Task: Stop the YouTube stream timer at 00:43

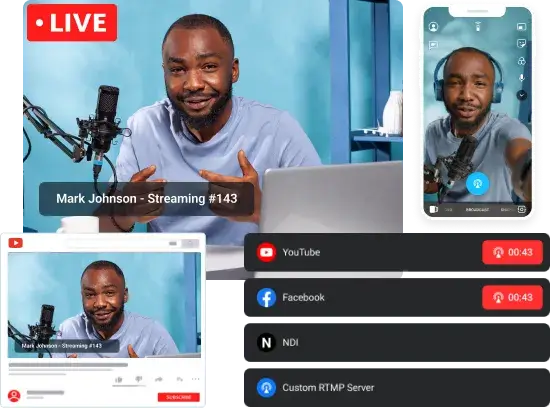Action: [512, 252]
